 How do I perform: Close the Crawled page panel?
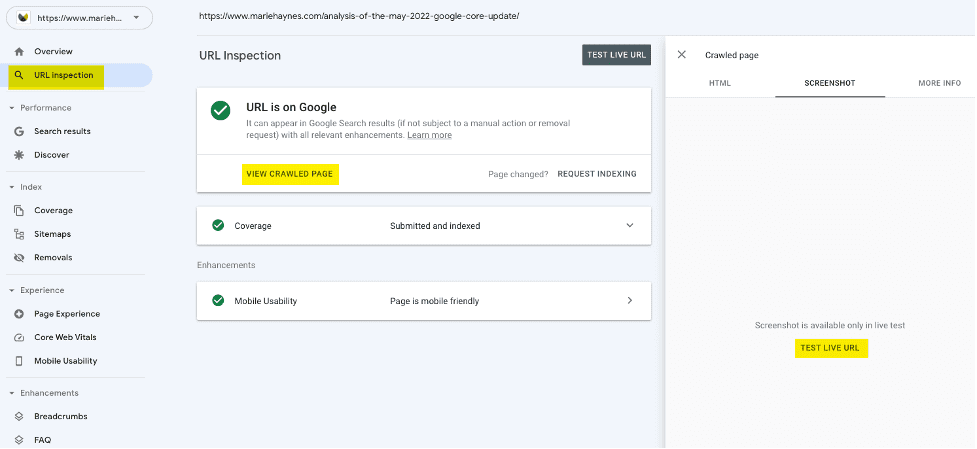click(x=682, y=55)
